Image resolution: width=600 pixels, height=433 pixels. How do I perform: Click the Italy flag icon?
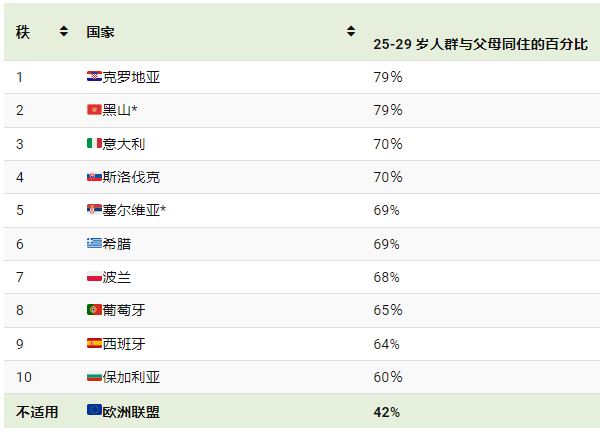point(94,143)
